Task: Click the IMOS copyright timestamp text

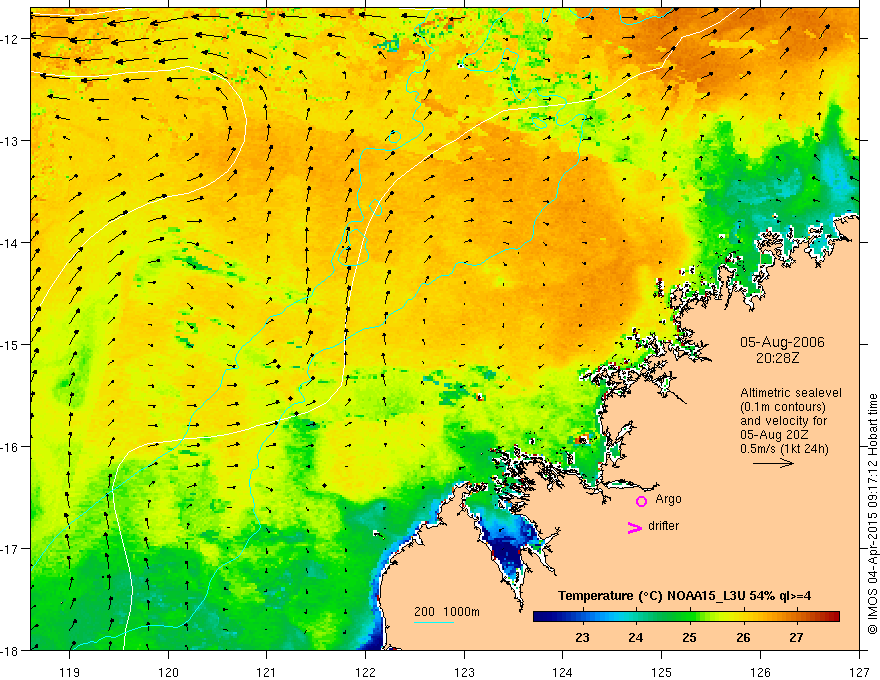Action: click(x=873, y=514)
